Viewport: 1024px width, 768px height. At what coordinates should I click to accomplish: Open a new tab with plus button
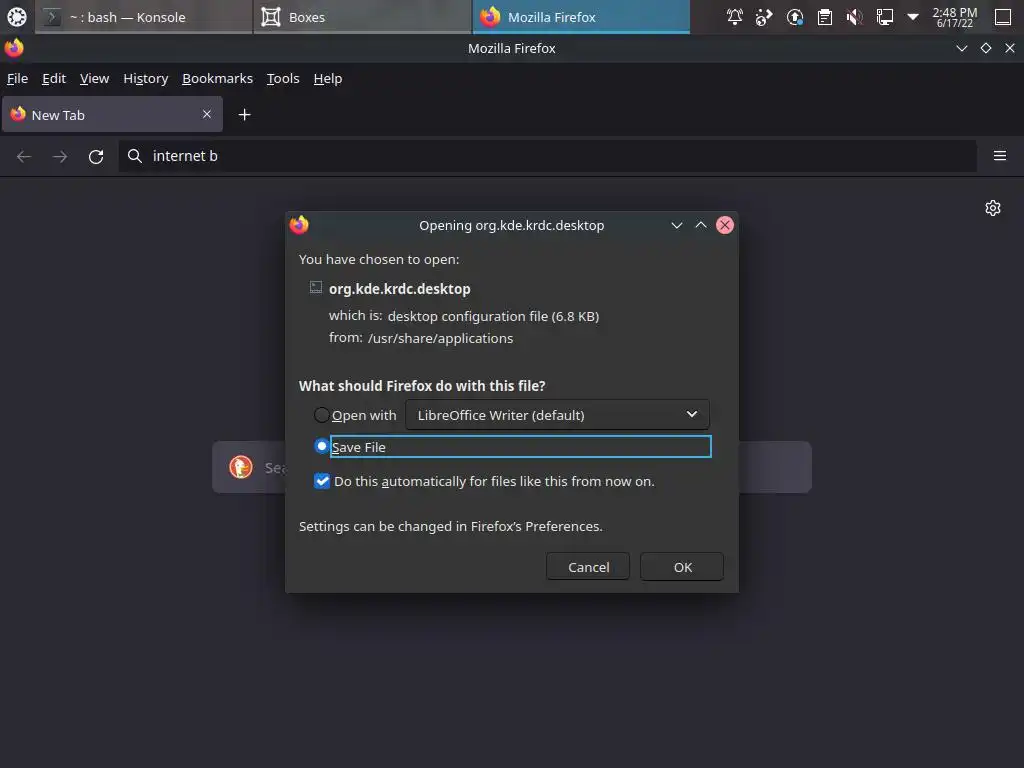click(x=244, y=115)
